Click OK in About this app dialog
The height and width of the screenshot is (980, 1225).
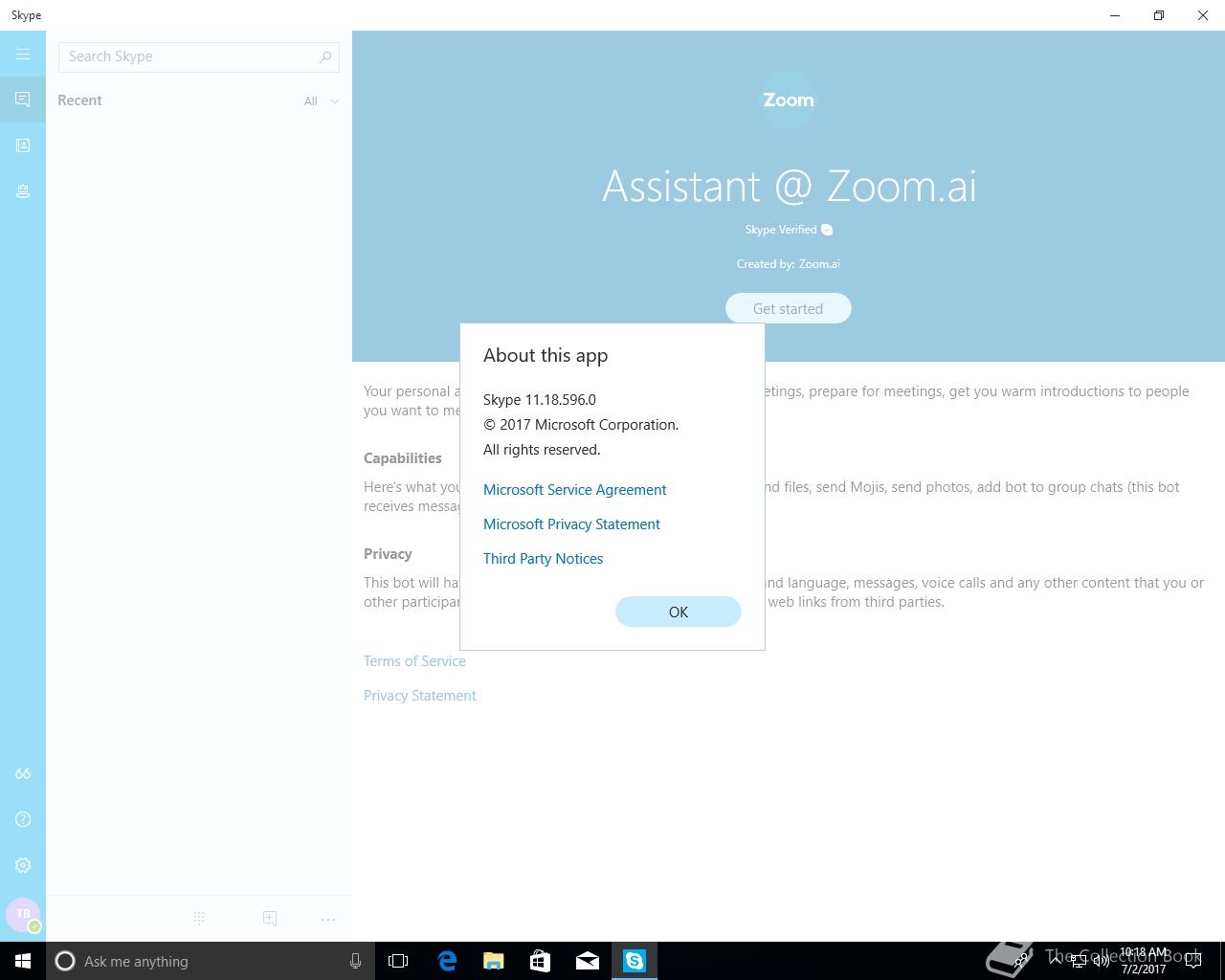pyautogui.click(x=679, y=612)
